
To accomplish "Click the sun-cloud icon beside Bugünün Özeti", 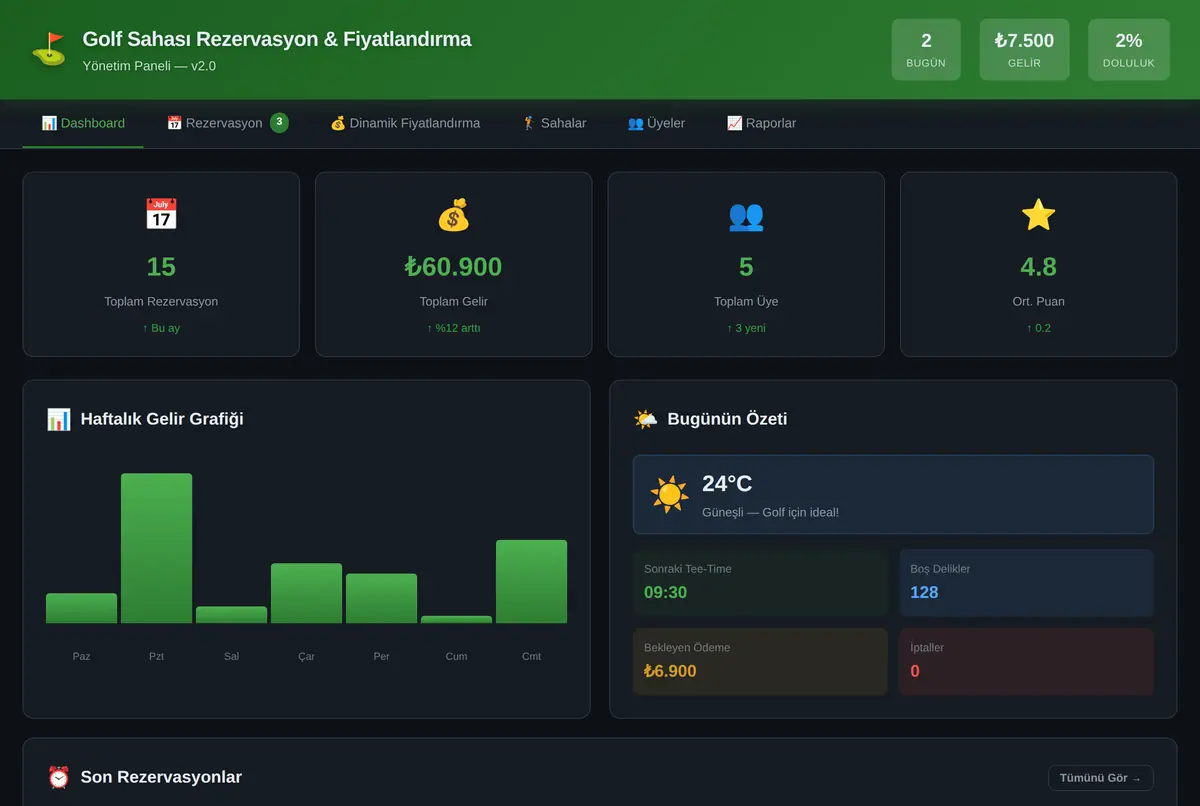I will point(646,419).
